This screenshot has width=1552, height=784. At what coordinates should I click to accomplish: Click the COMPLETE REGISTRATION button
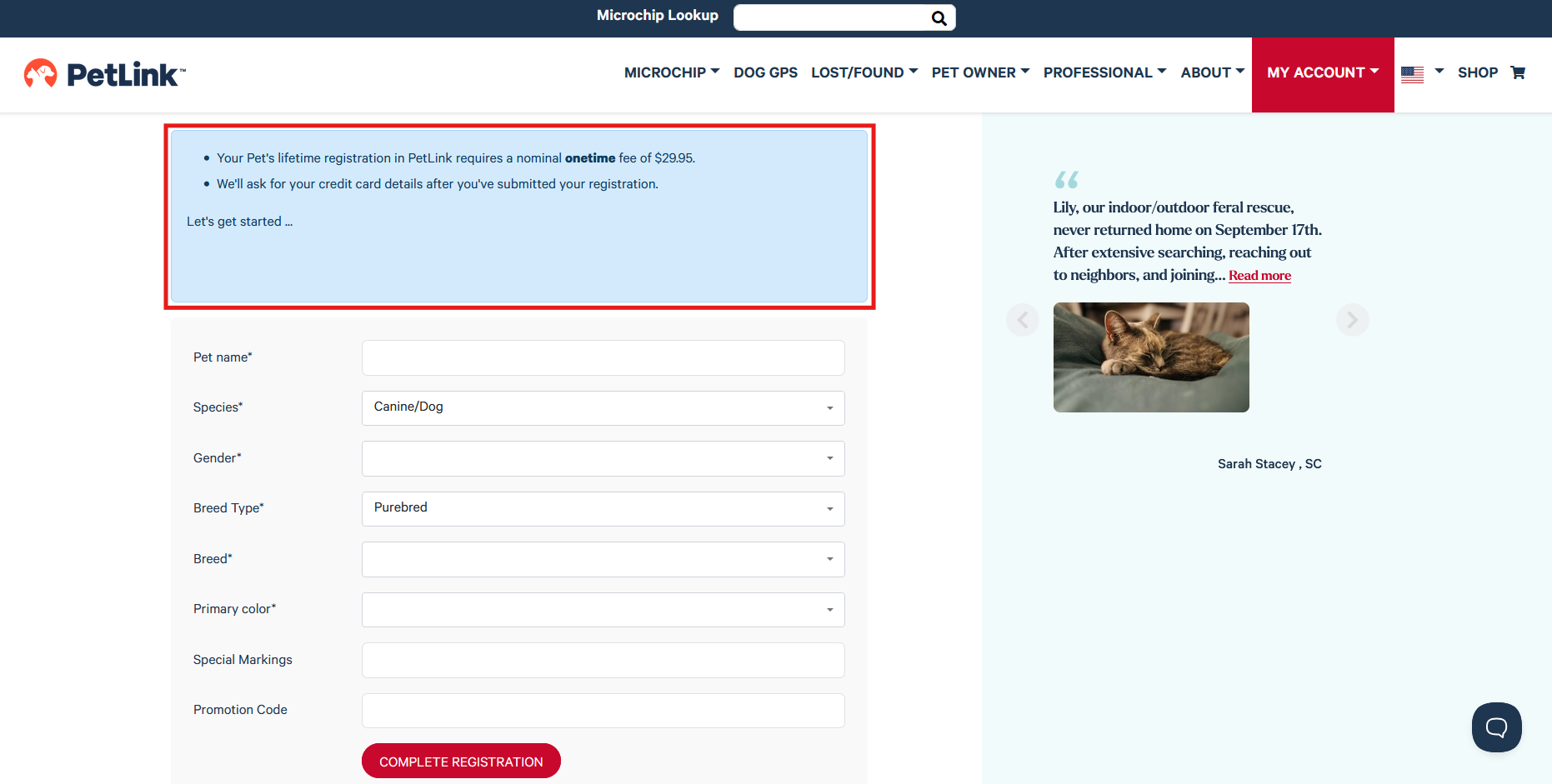point(461,761)
